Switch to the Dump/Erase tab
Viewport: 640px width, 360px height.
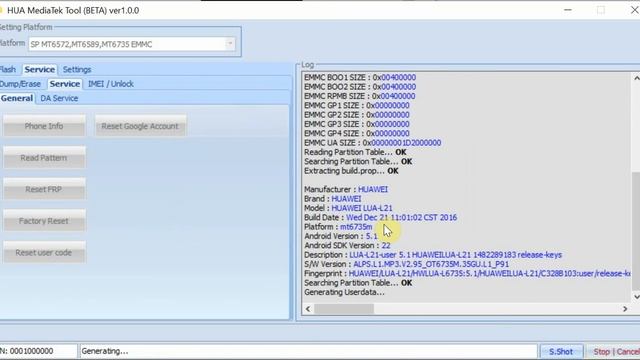point(20,84)
